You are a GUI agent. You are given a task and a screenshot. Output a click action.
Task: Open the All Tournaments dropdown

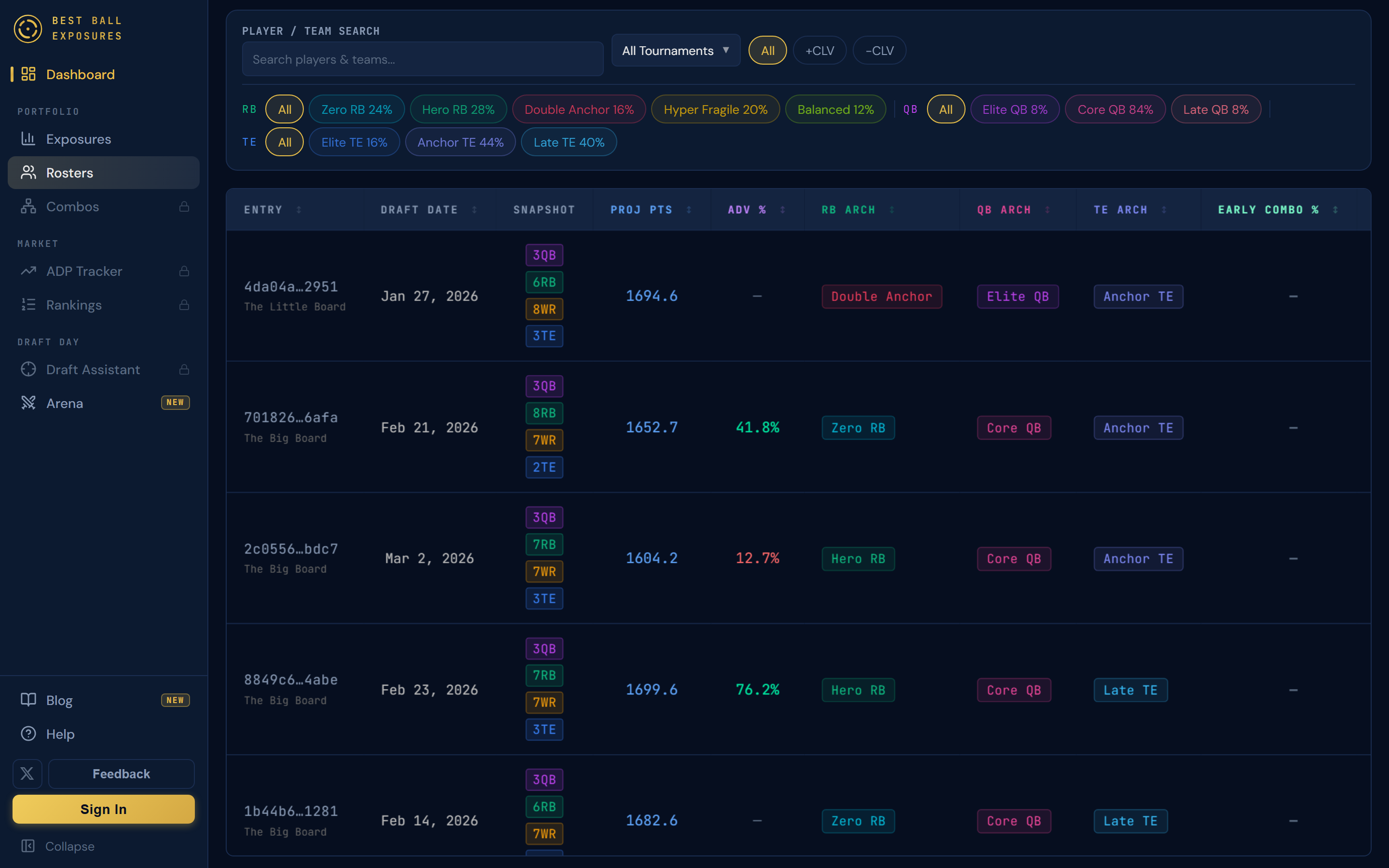(676, 51)
